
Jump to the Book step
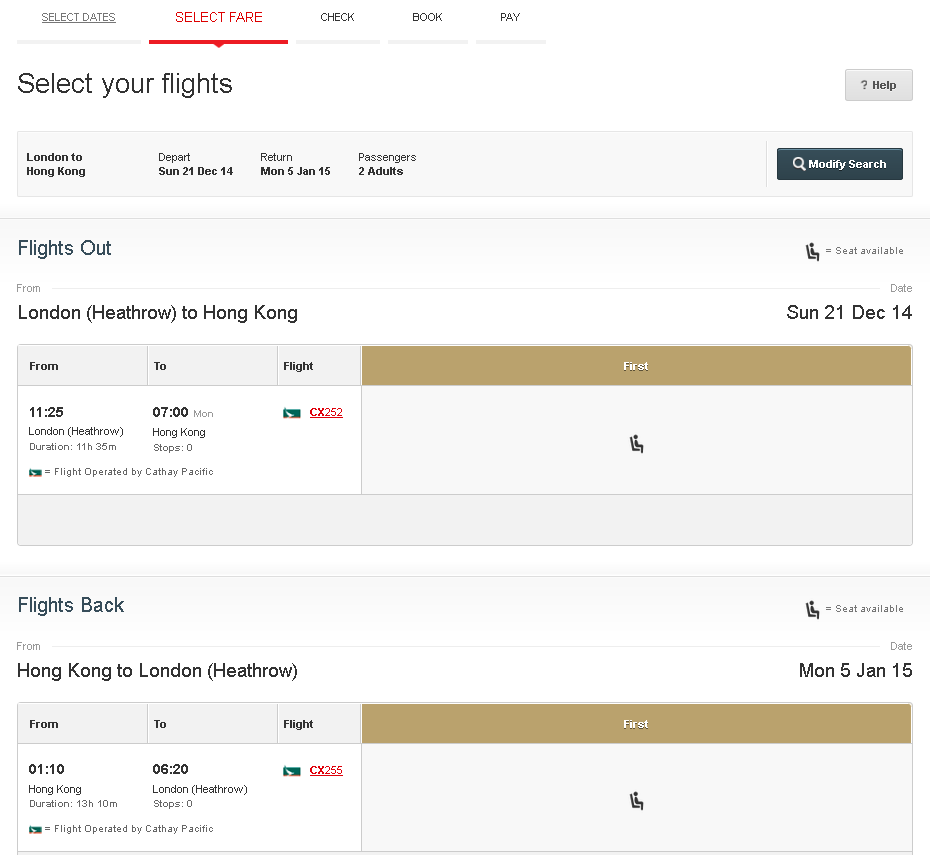click(427, 18)
